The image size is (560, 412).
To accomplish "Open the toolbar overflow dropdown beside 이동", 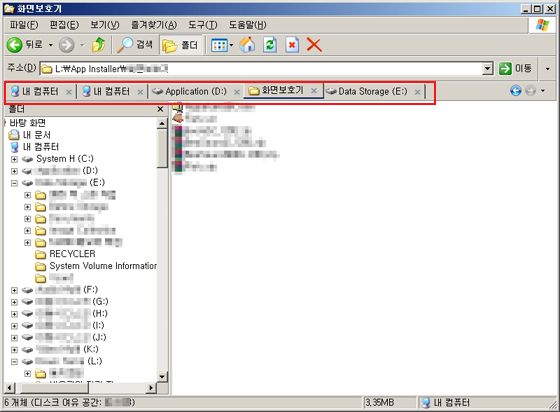I will click(x=548, y=68).
